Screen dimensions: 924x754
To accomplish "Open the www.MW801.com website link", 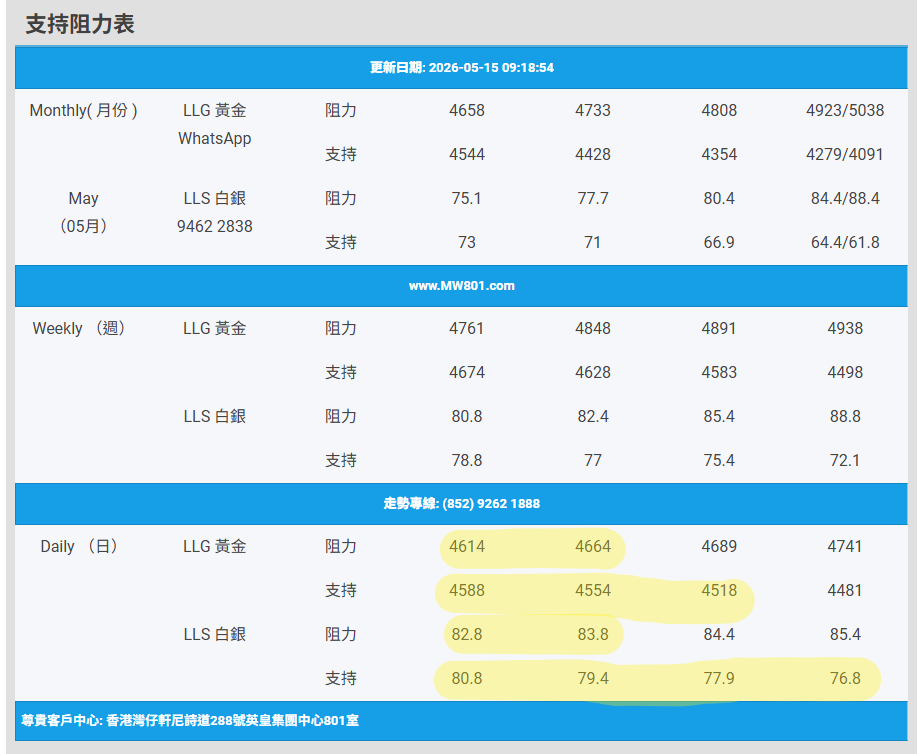I will [x=461, y=286].
